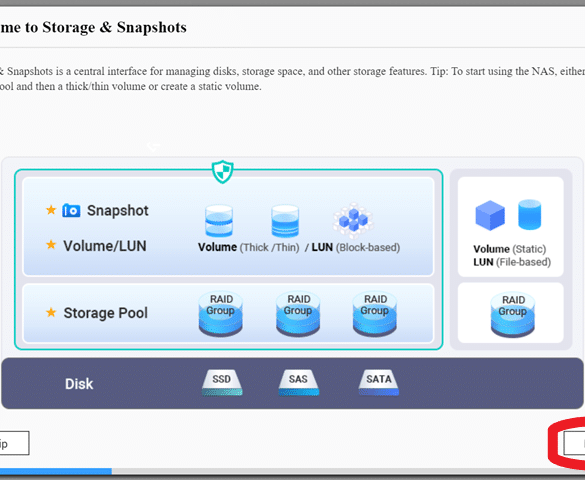Click the 'Volume (Static)' caption
Viewport: 585px width, 480px height.
(x=510, y=249)
